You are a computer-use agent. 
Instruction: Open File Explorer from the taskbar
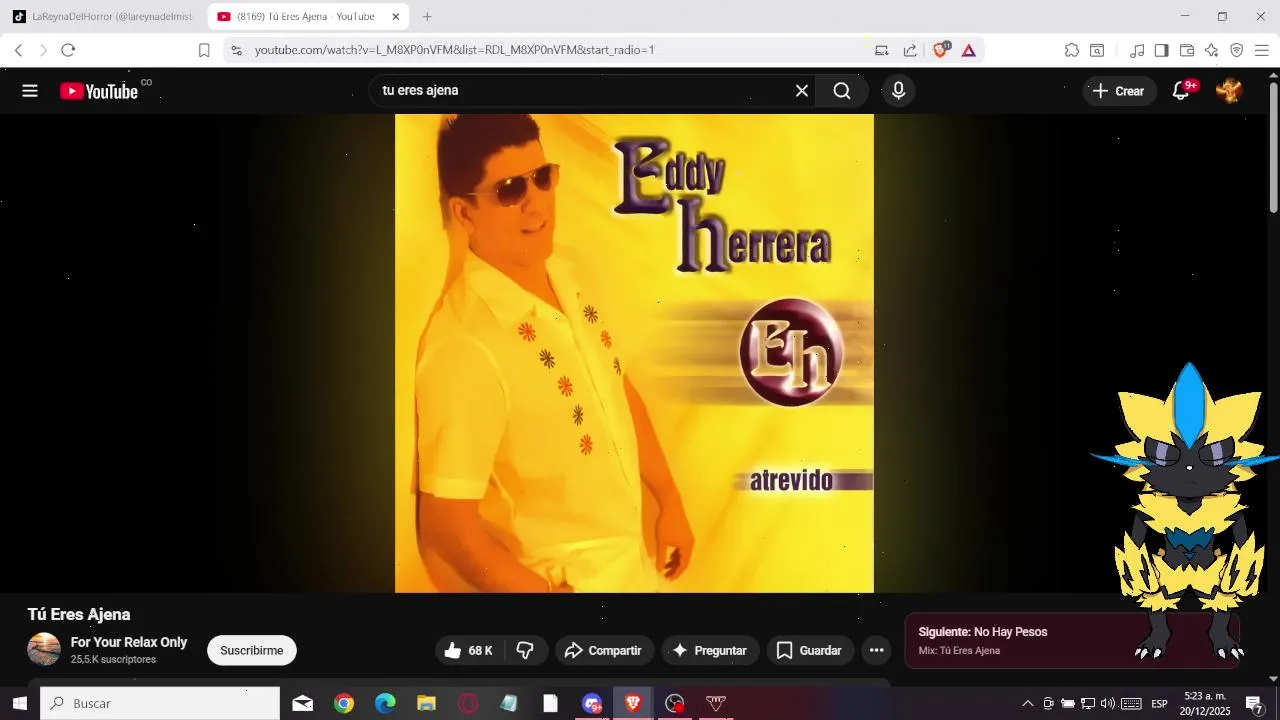click(427, 704)
